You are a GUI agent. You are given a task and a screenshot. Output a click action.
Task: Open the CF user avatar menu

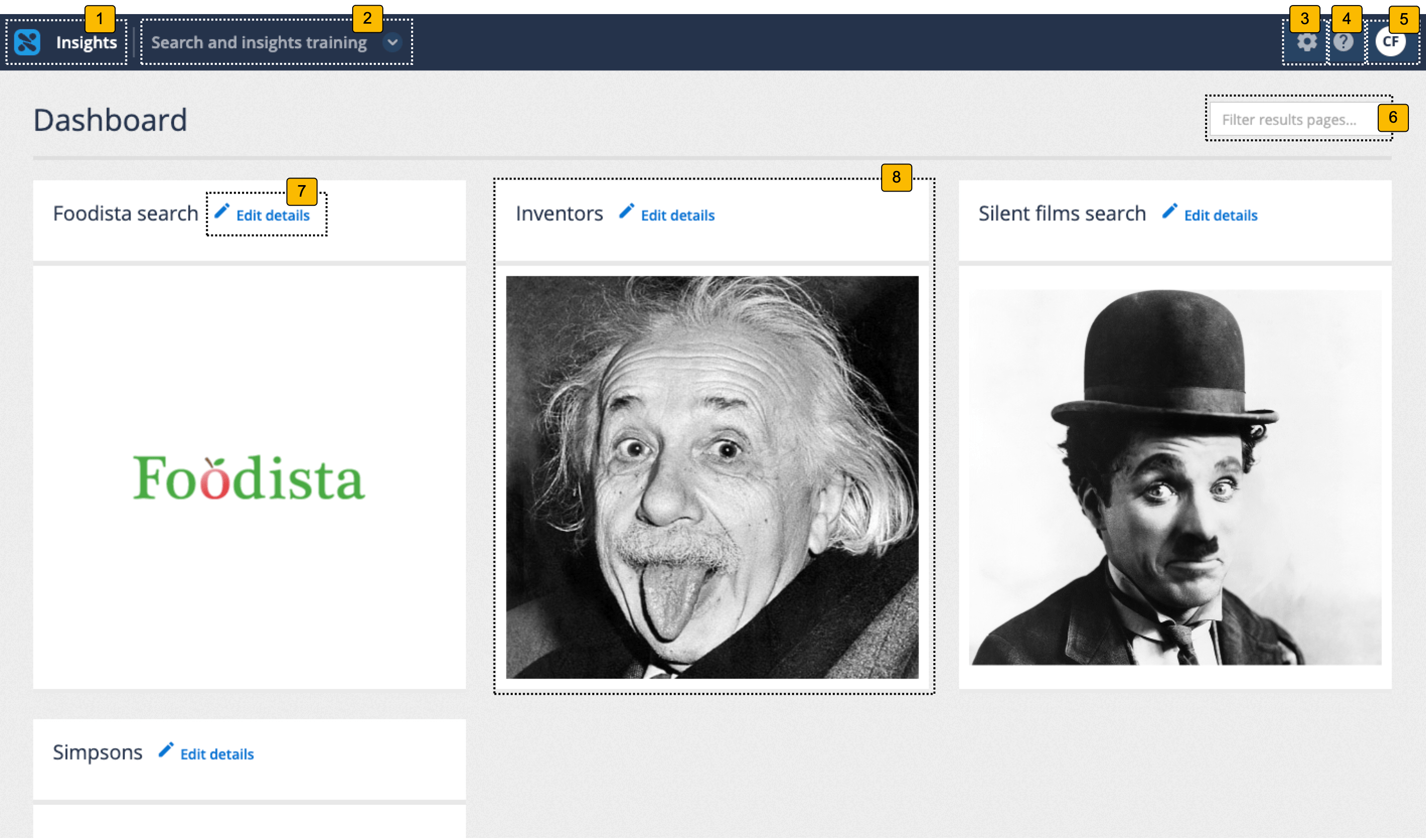tap(1390, 42)
